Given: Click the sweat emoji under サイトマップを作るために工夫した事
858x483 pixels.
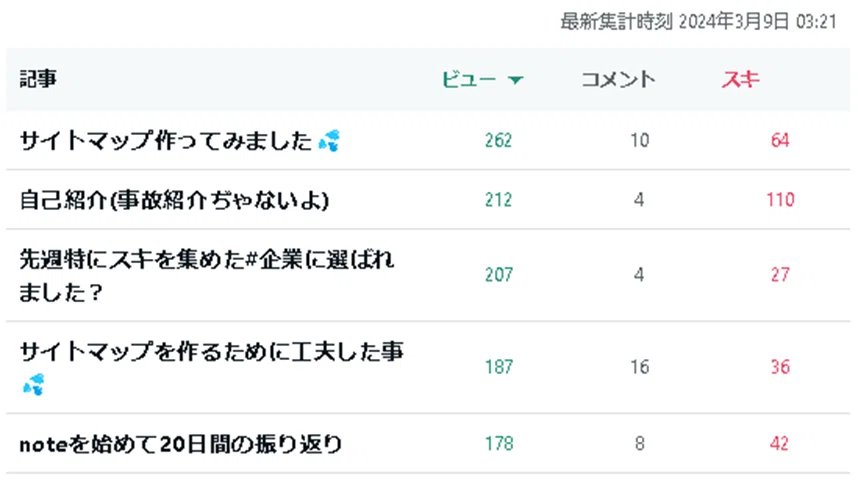Looking at the screenshot, I should [33, 385].
